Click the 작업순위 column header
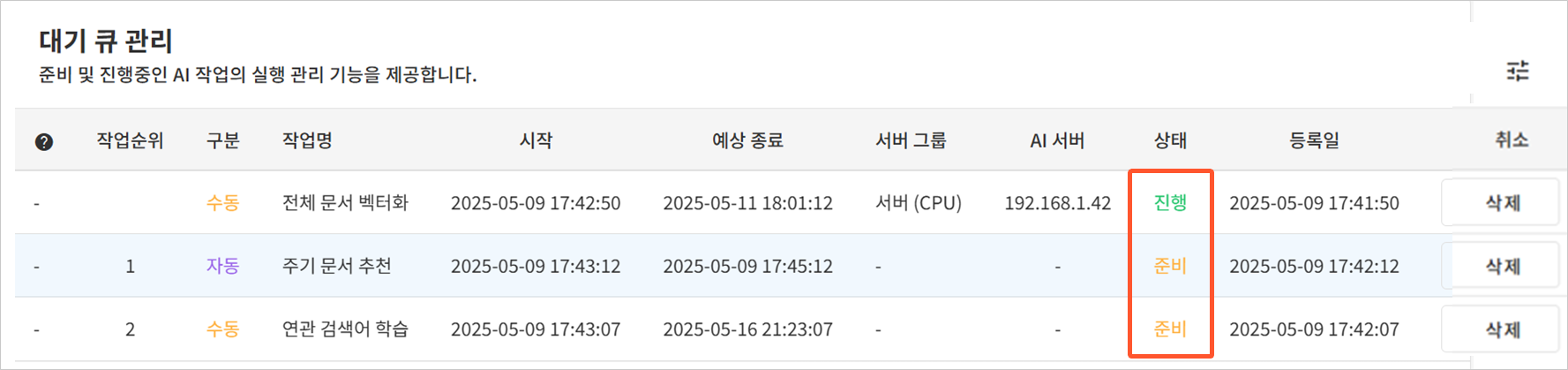Image resolution: width=1568 pixels, height=370 pixels. tap(130, 140)
